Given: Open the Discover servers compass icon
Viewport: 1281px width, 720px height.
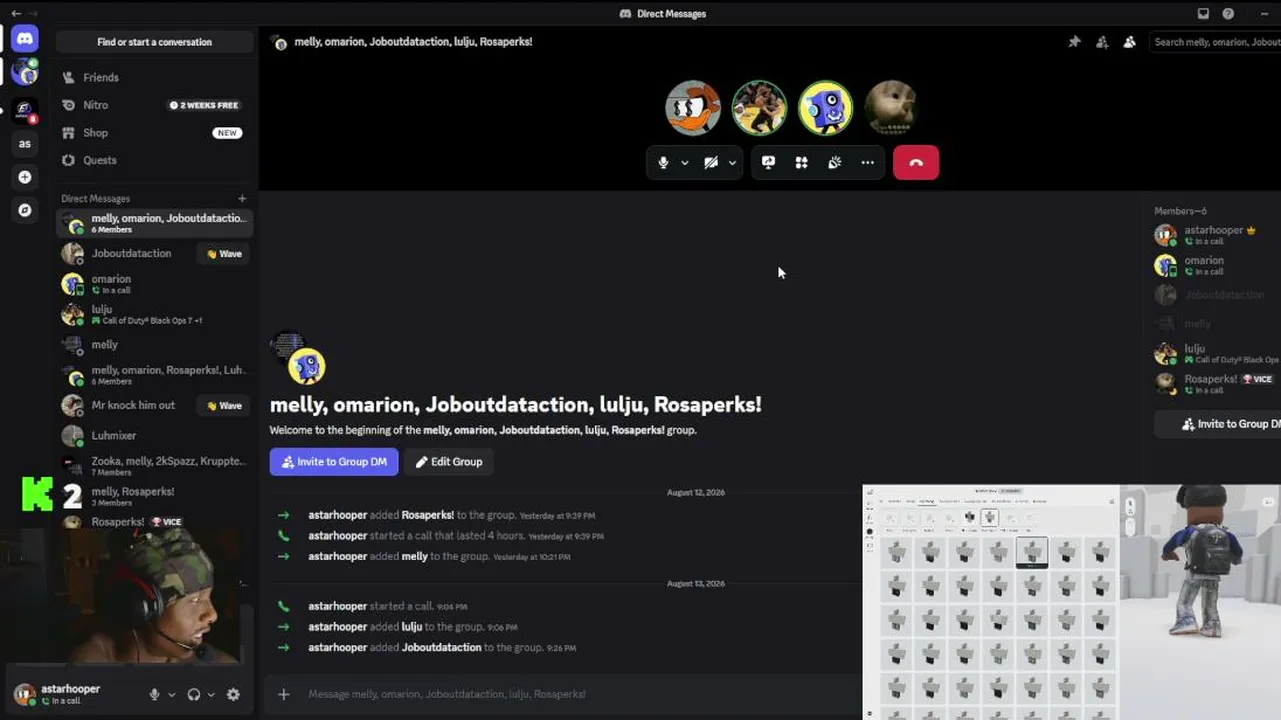Looking at the screenshot, I should pos(25,210).
